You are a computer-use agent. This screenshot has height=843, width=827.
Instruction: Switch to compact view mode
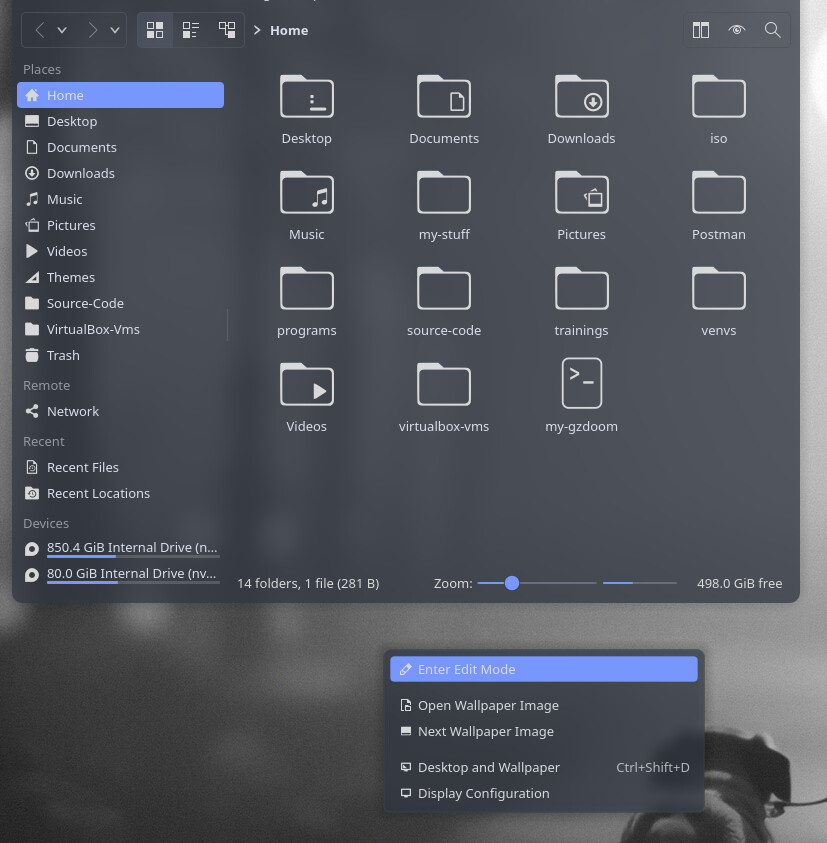(x=191, y=30)
